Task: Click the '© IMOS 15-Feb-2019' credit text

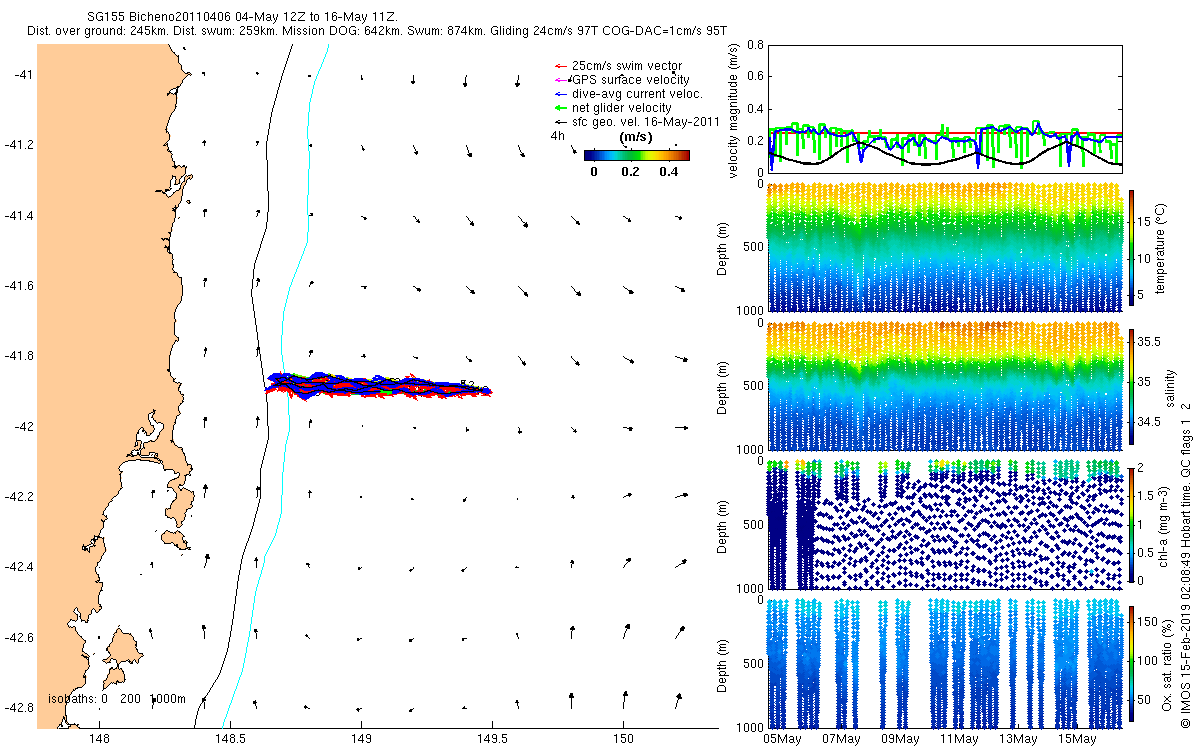Action: tap(1186, 666)
